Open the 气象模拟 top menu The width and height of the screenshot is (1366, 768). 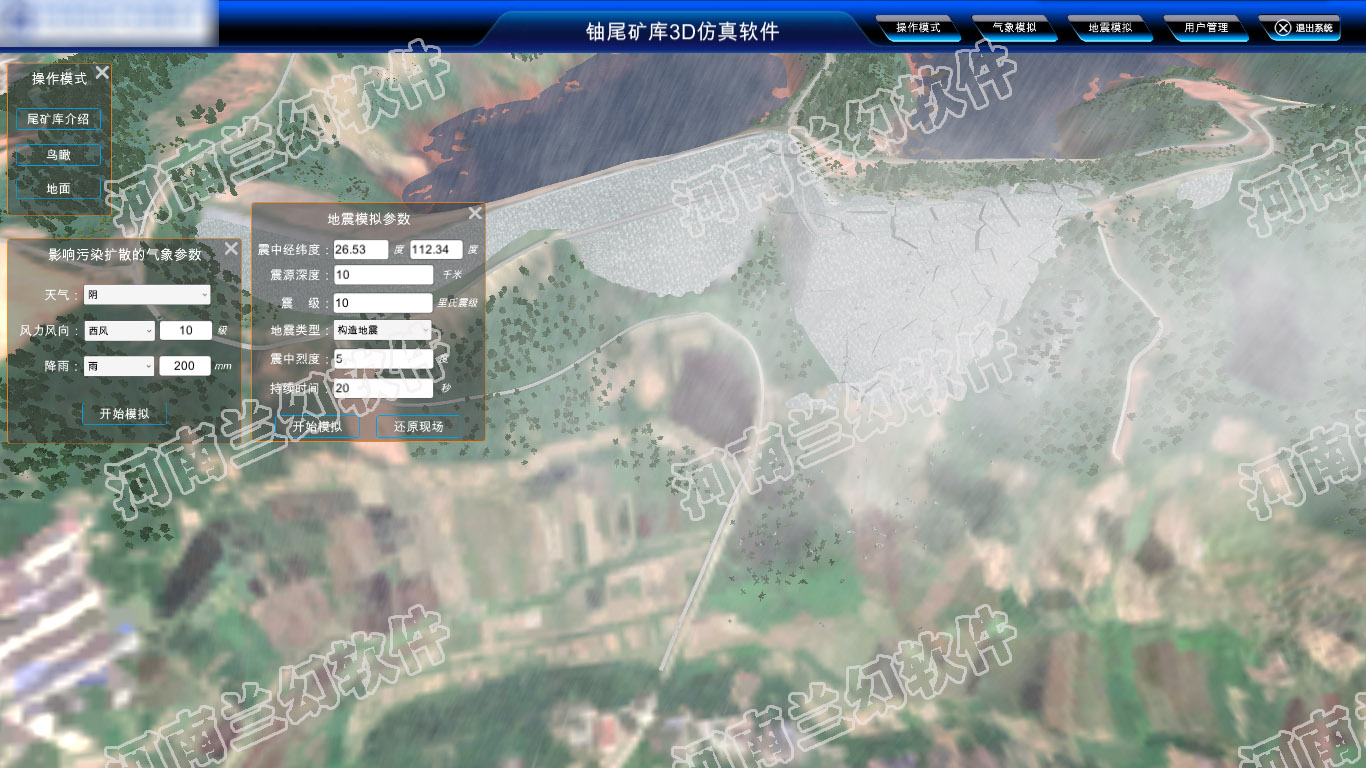[x=1014, y=28]
